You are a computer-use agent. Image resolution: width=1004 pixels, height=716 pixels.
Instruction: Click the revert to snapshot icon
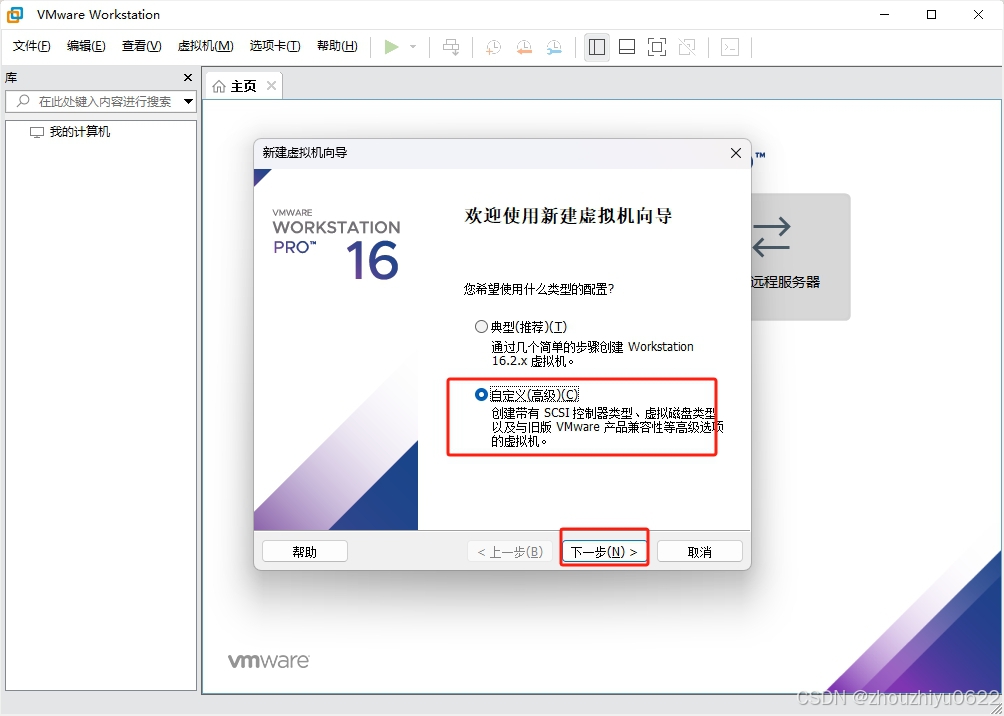point(524,47)
